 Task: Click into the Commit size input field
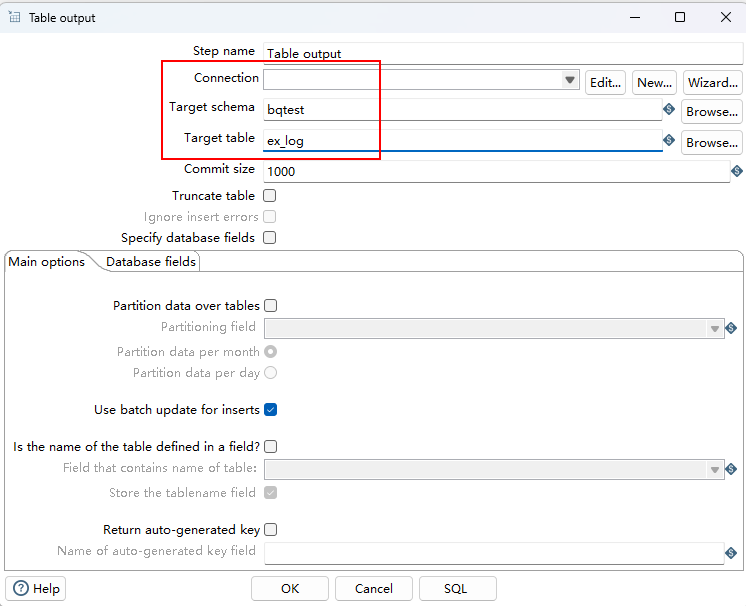pos(497,171)
